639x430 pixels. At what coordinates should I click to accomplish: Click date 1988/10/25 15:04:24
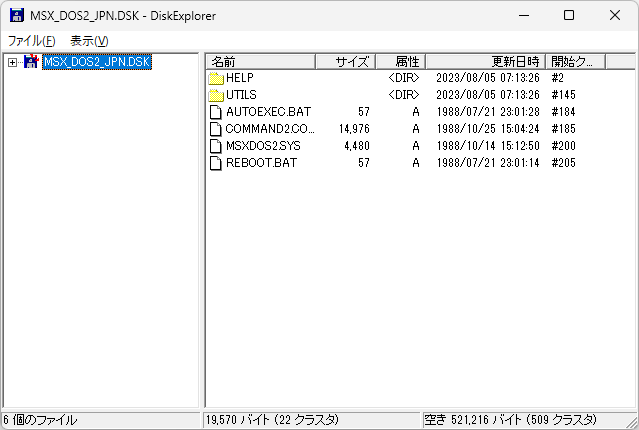(x=488, y=129)
